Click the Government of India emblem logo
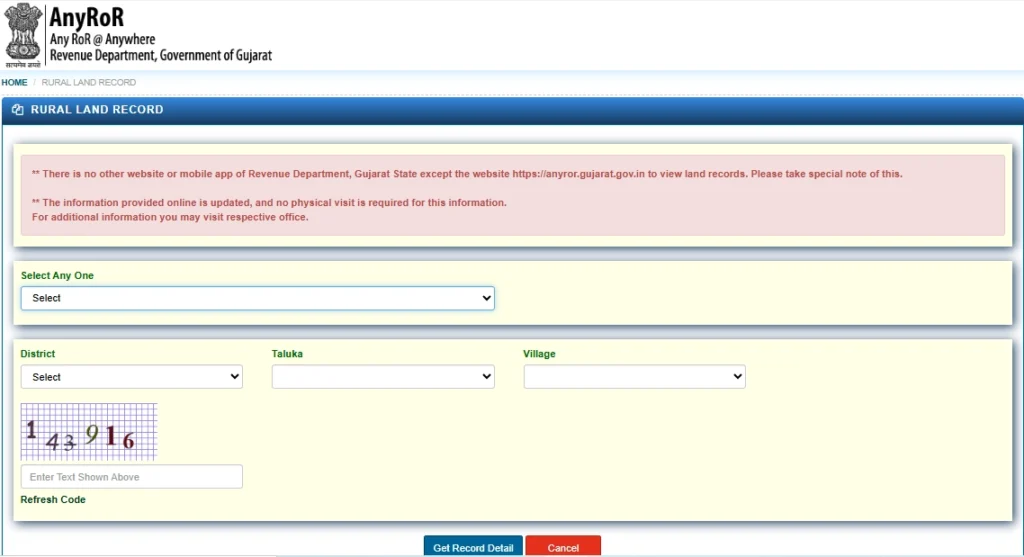 [x=23, y=35]
